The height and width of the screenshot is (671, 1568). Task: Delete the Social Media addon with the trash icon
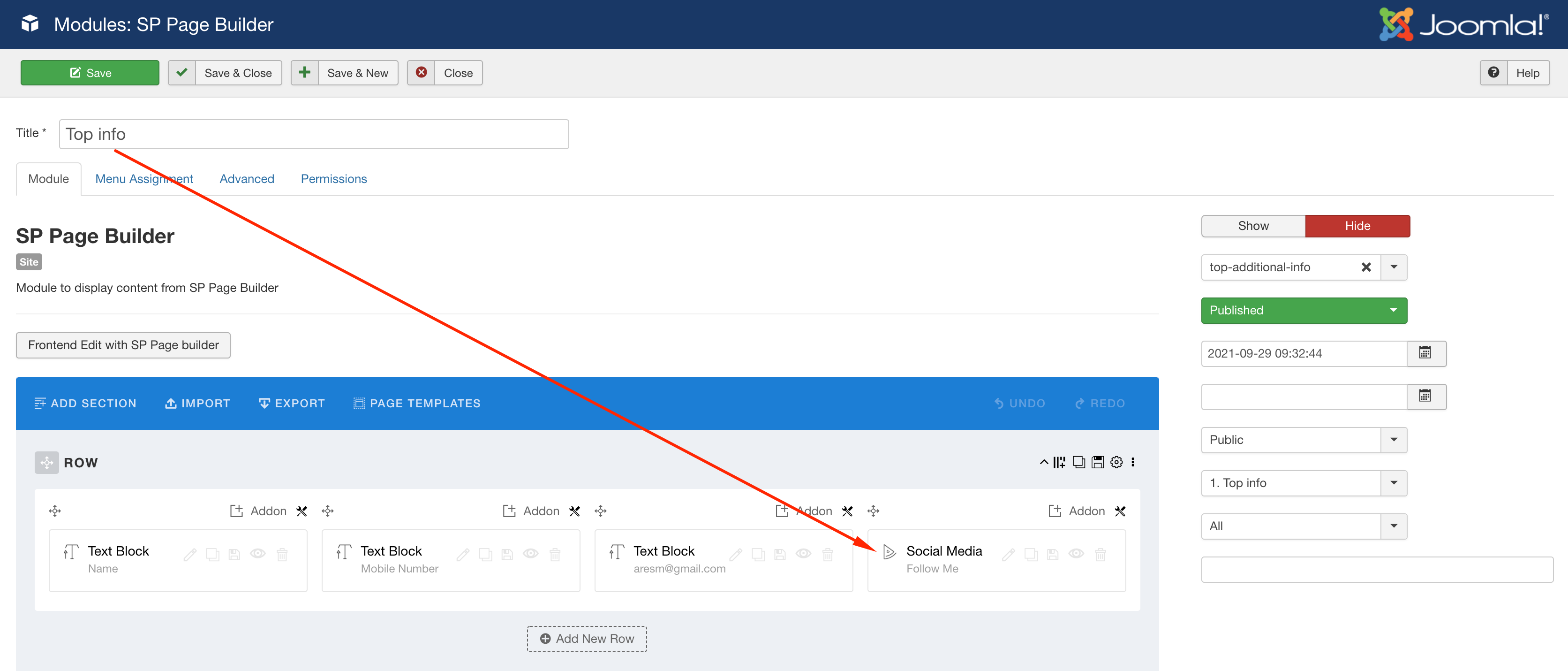[x=1100, y=554]
